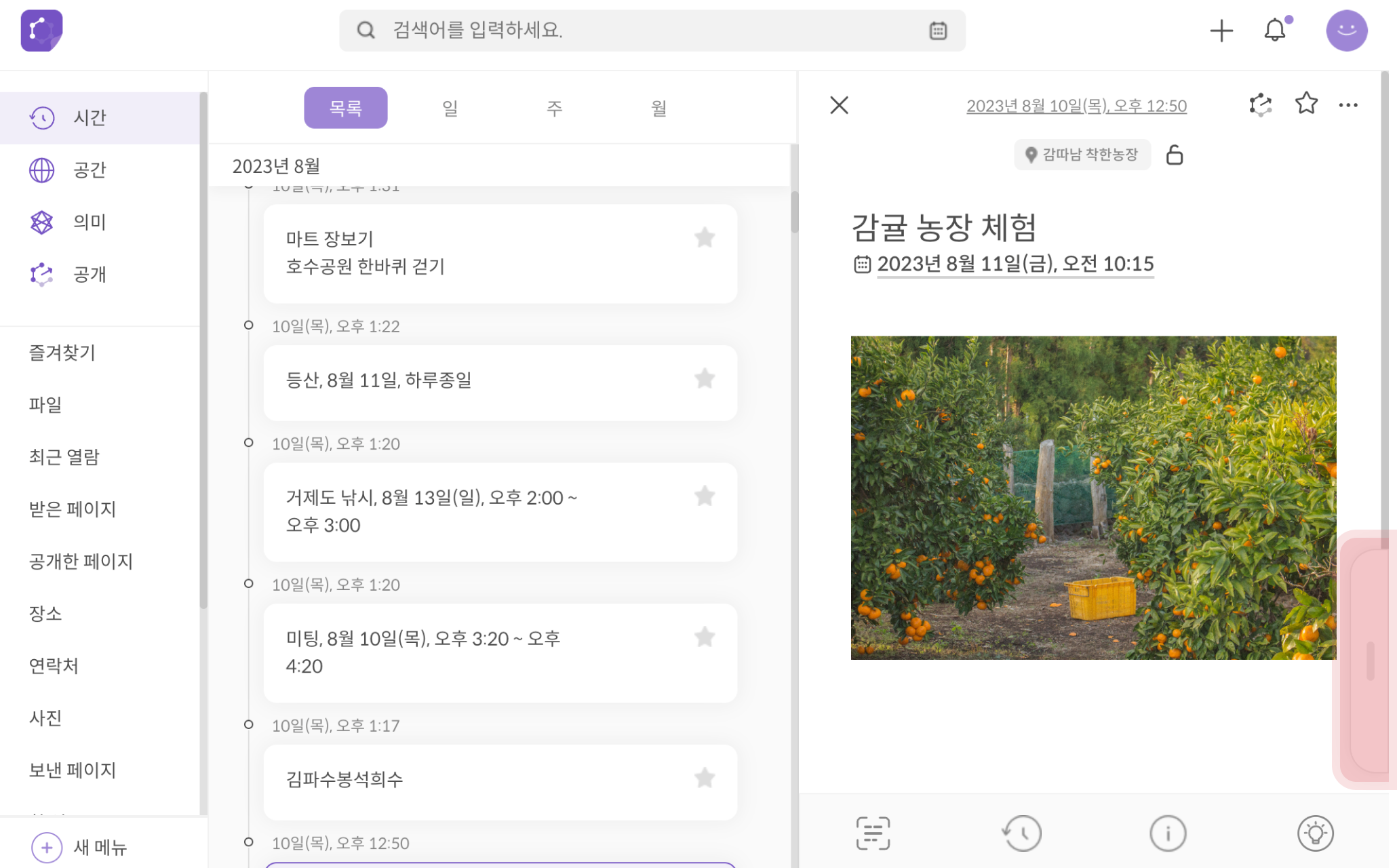
Task: Open the tangerine farm photo
Action: (1093, 498)
